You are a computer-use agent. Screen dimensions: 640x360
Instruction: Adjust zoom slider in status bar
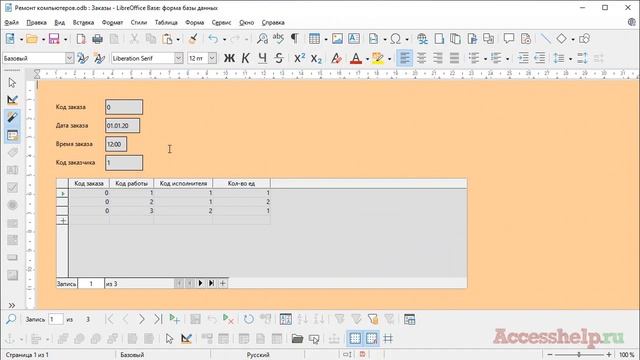579,354
